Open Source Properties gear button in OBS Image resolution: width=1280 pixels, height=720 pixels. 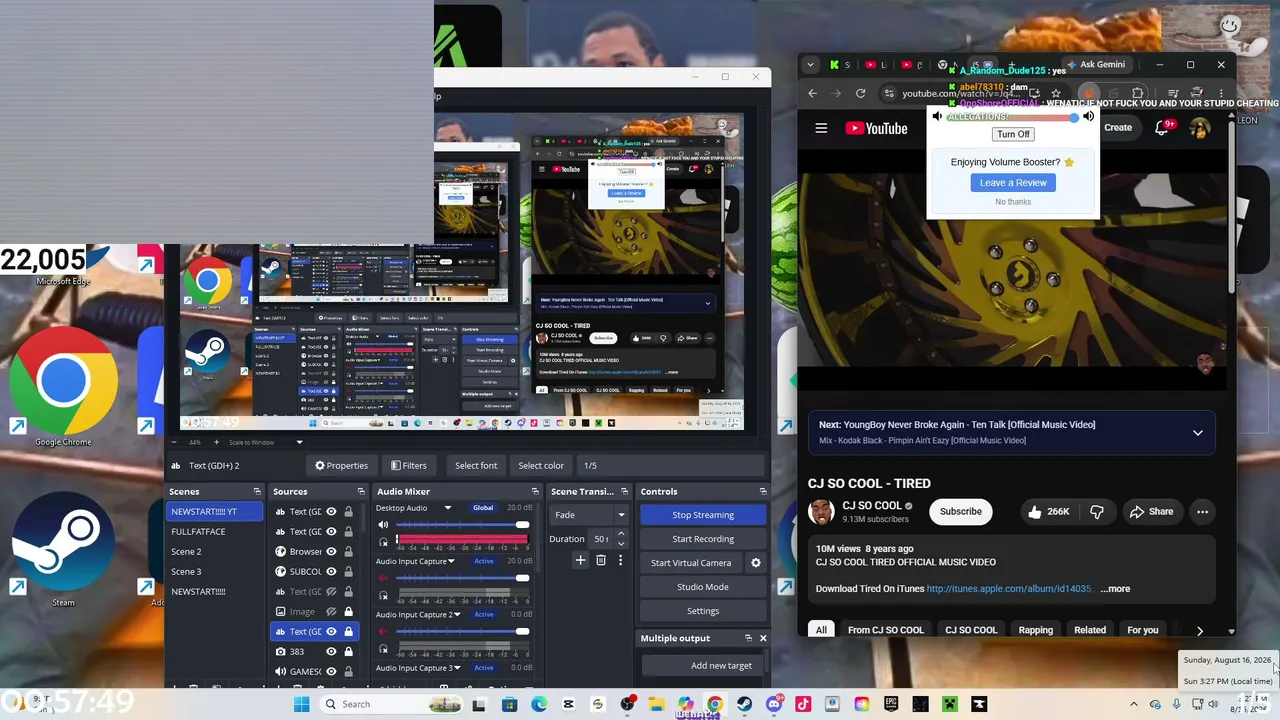pos(341,465)
